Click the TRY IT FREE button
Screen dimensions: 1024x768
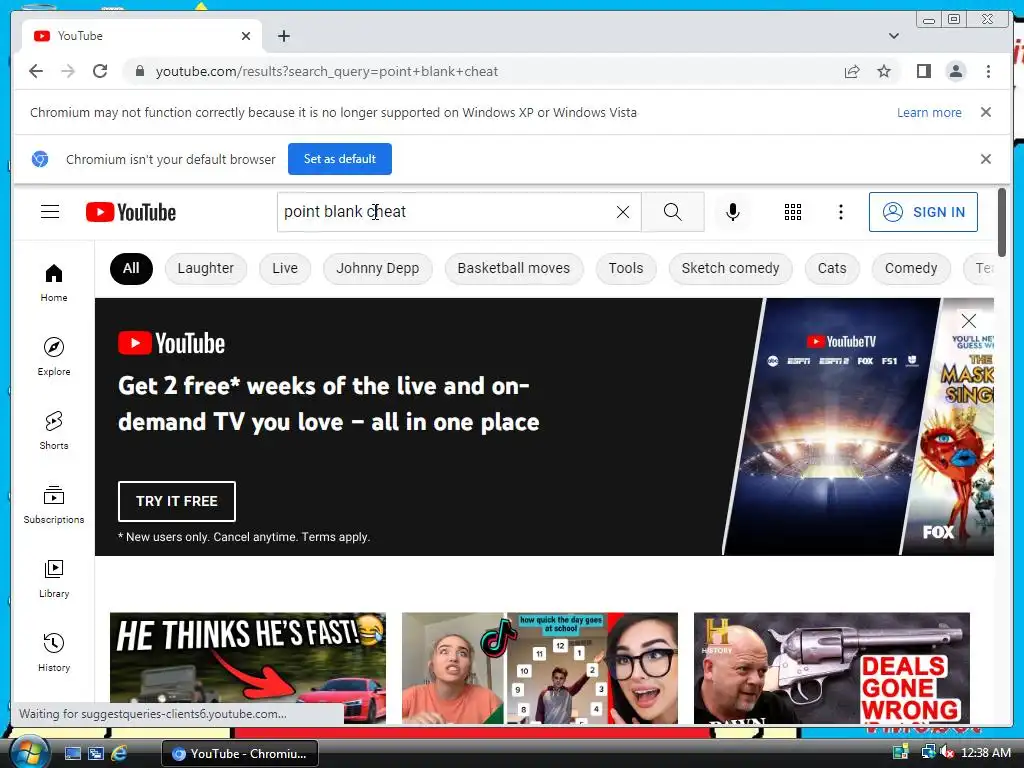coord(176,501)
